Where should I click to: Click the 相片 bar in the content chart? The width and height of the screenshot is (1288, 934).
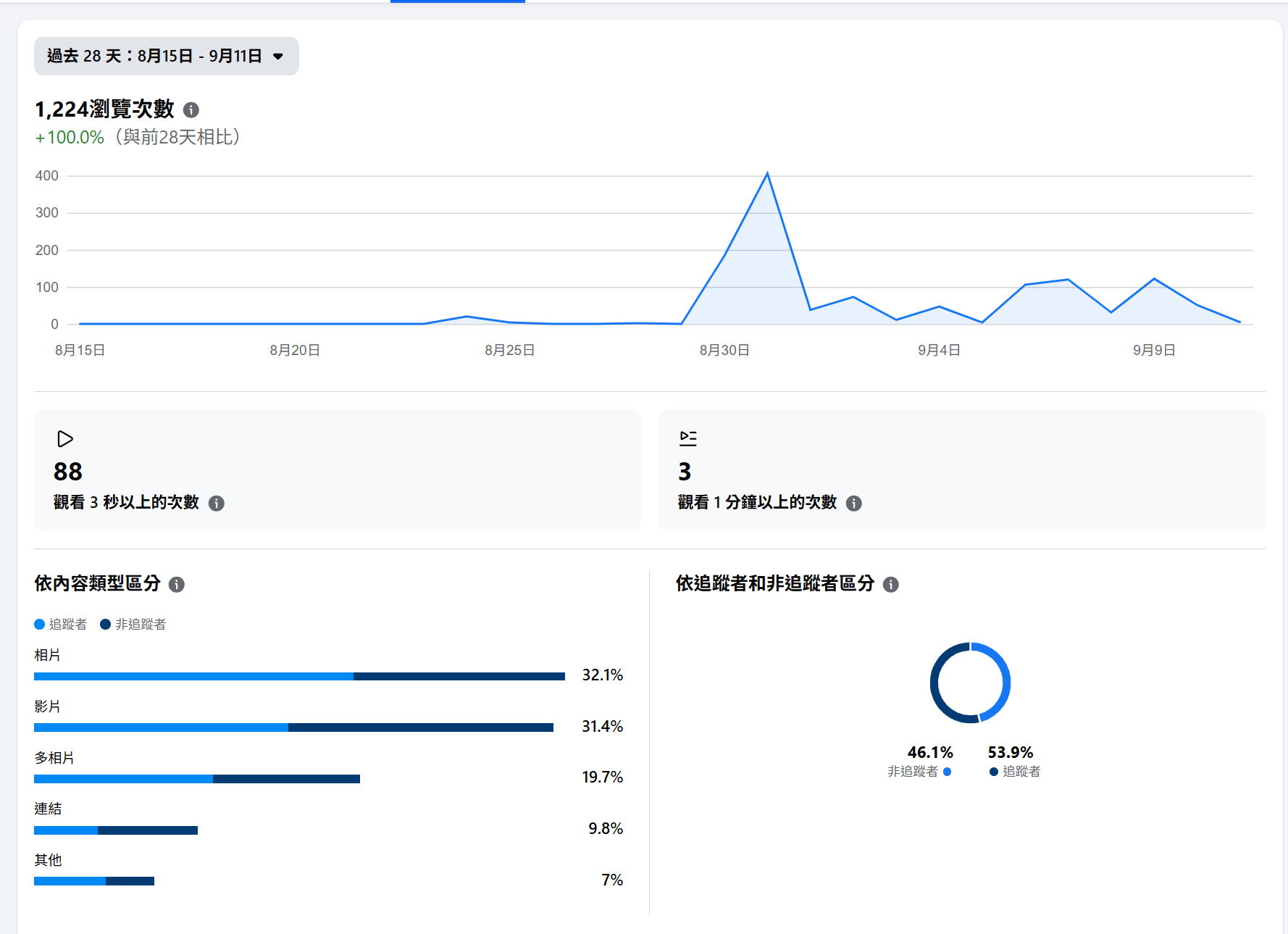point(299,676)
